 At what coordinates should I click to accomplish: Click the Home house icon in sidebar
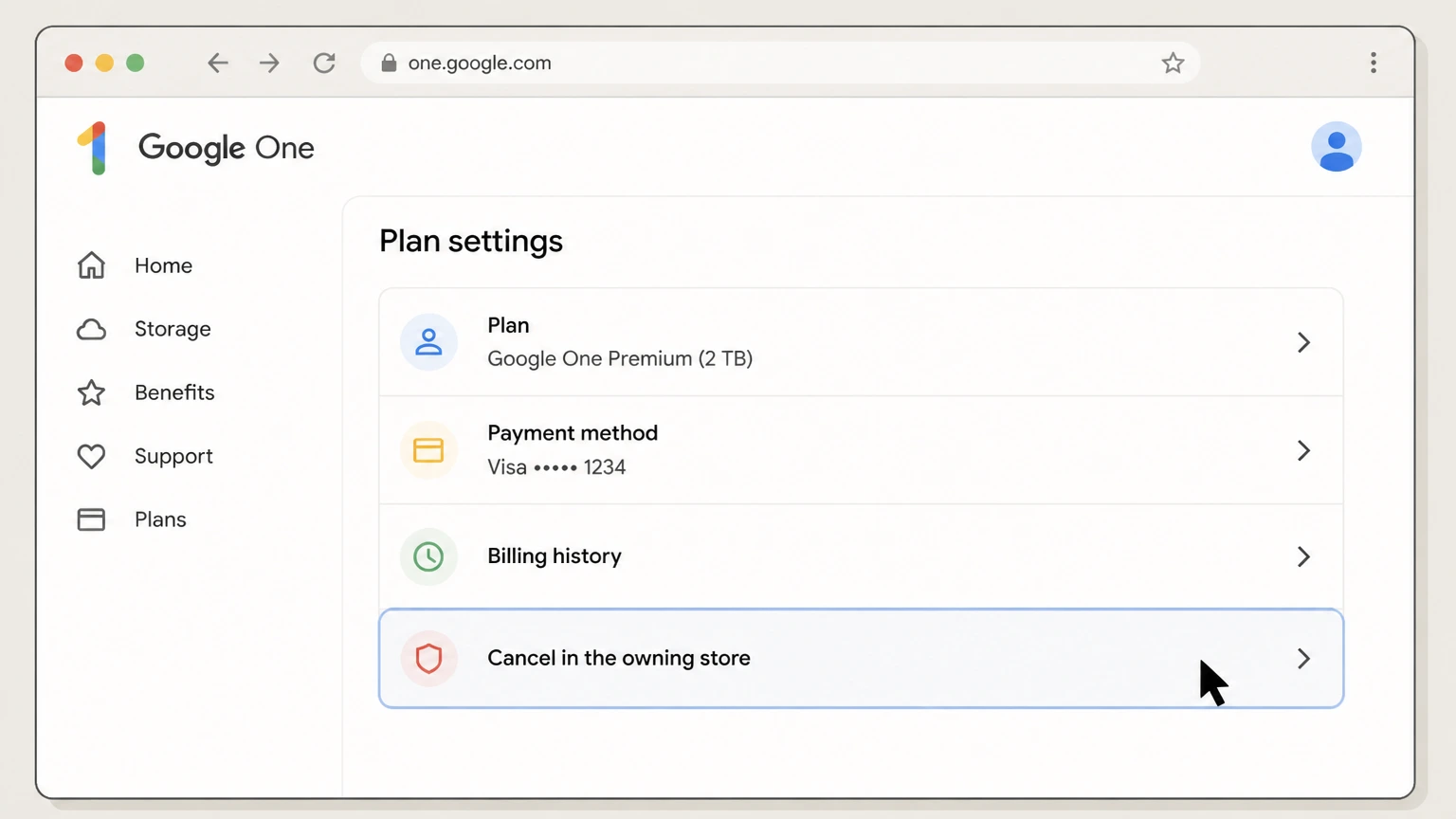[91, 265]
